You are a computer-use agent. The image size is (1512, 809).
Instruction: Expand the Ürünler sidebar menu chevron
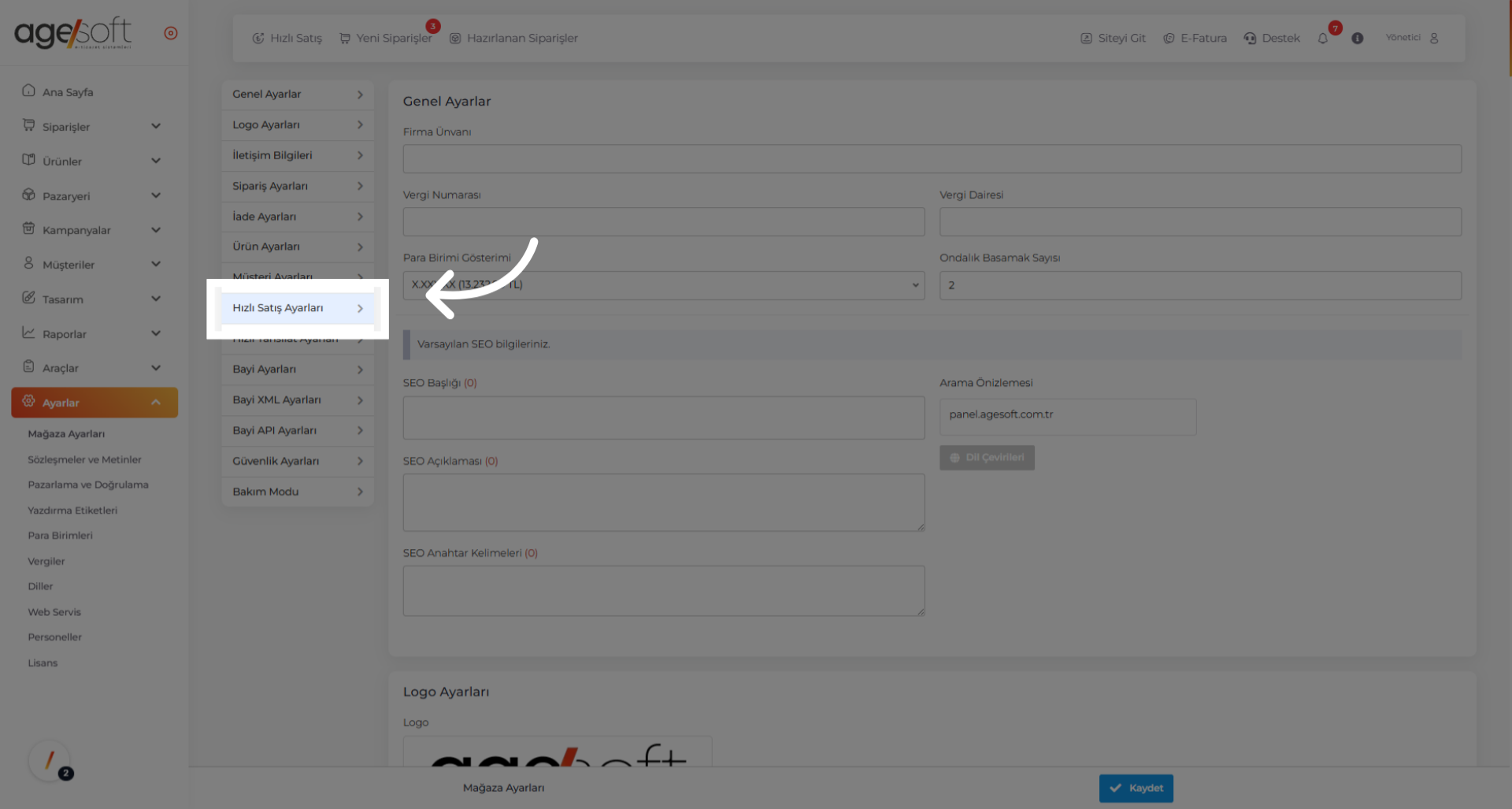click(156, 161)
